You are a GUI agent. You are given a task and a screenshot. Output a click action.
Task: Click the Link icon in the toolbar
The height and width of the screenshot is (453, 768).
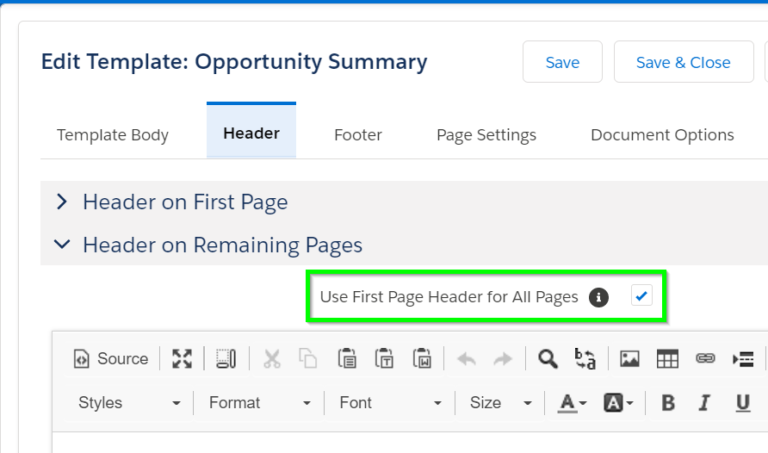pos(705,359)
